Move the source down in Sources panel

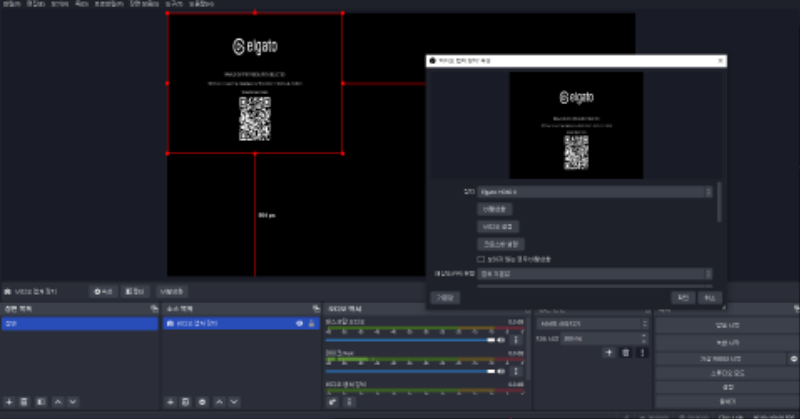[x=234, y=402]
